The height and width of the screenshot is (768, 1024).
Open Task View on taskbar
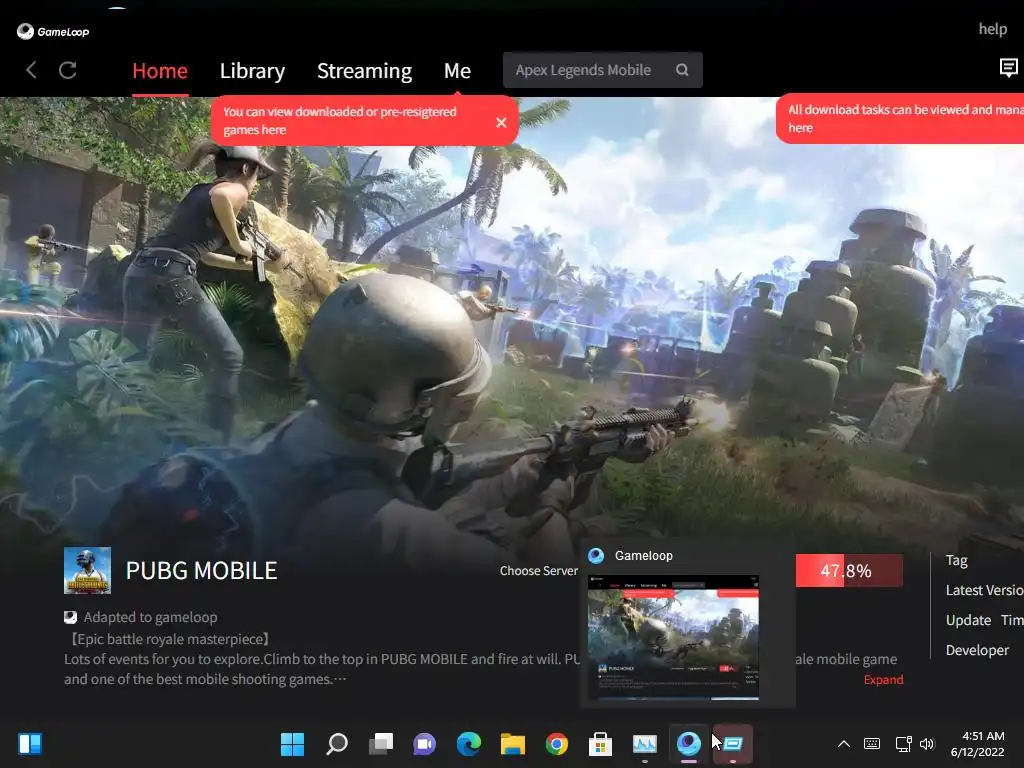pyautogui.click(x=381, y=744)
